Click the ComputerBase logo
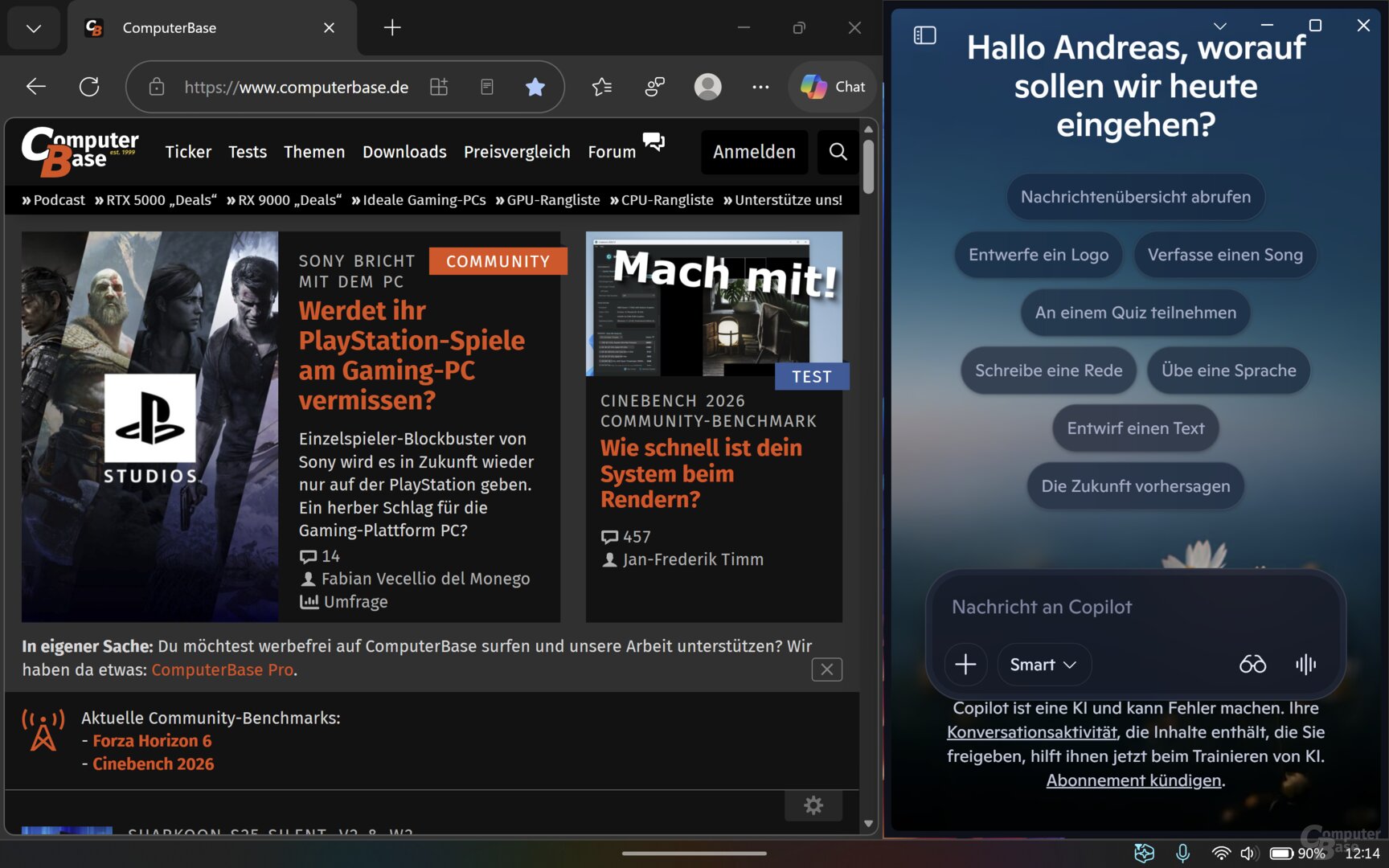This screenshot has width=1389, height=868. (x=80, y=151)
